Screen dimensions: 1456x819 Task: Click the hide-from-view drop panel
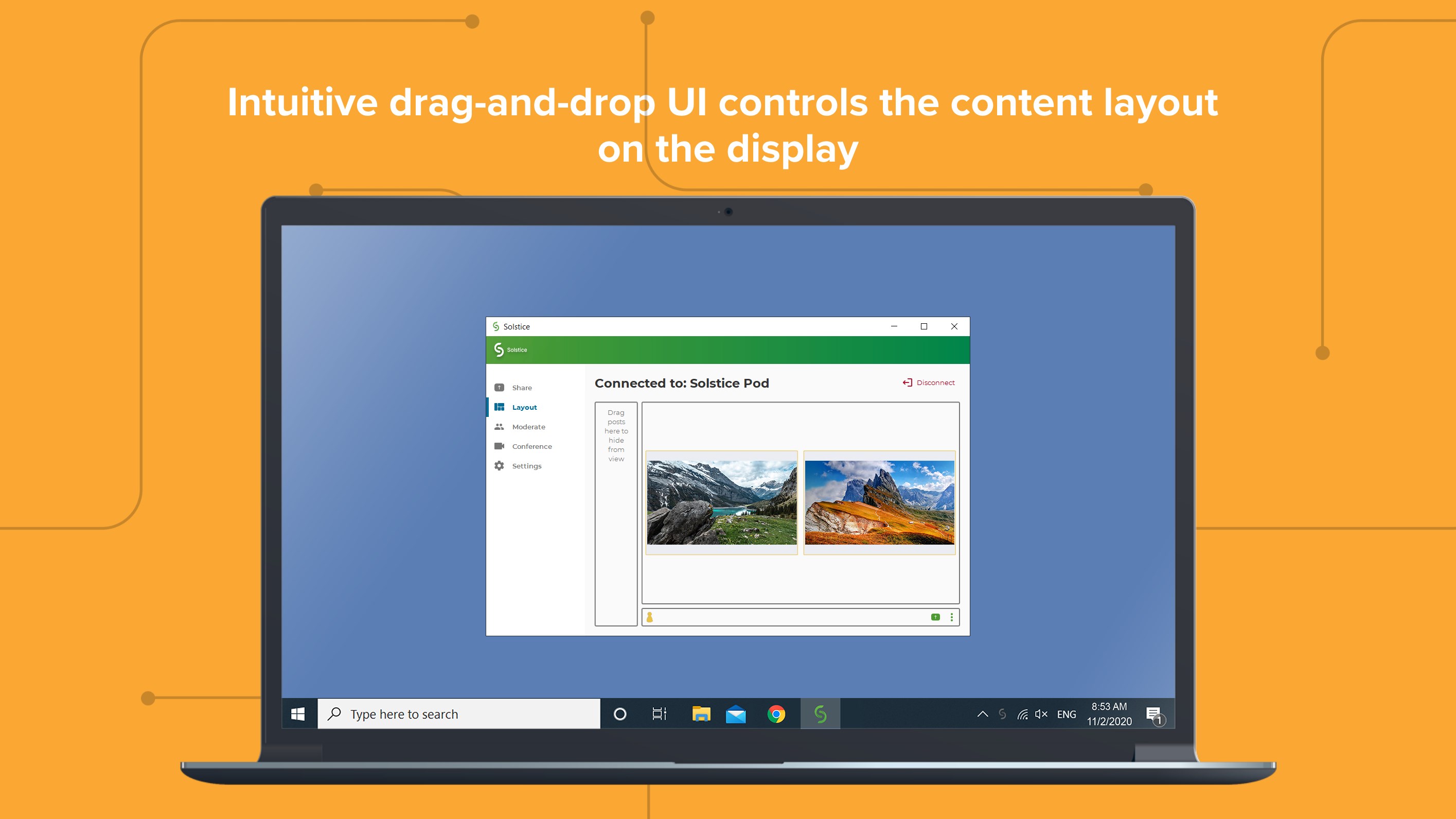(615, 514)
